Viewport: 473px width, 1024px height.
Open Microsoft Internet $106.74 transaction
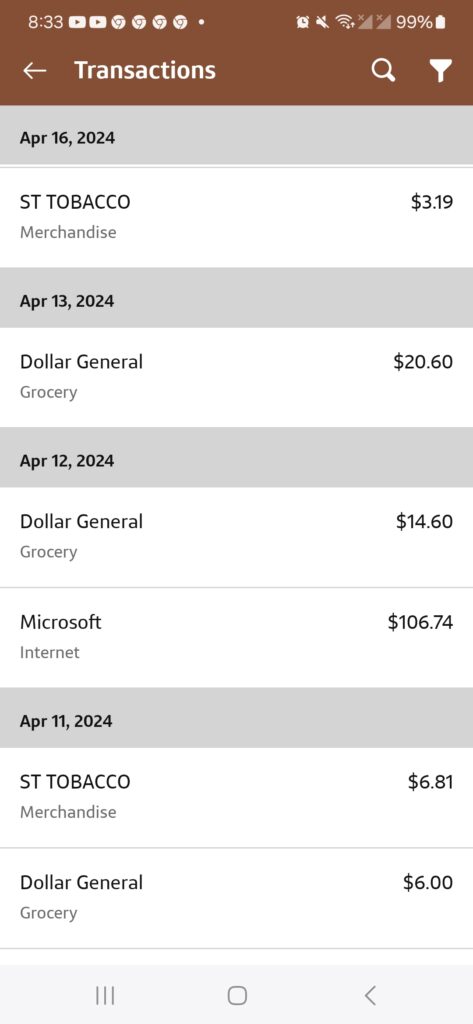click(x=236, y=637)
